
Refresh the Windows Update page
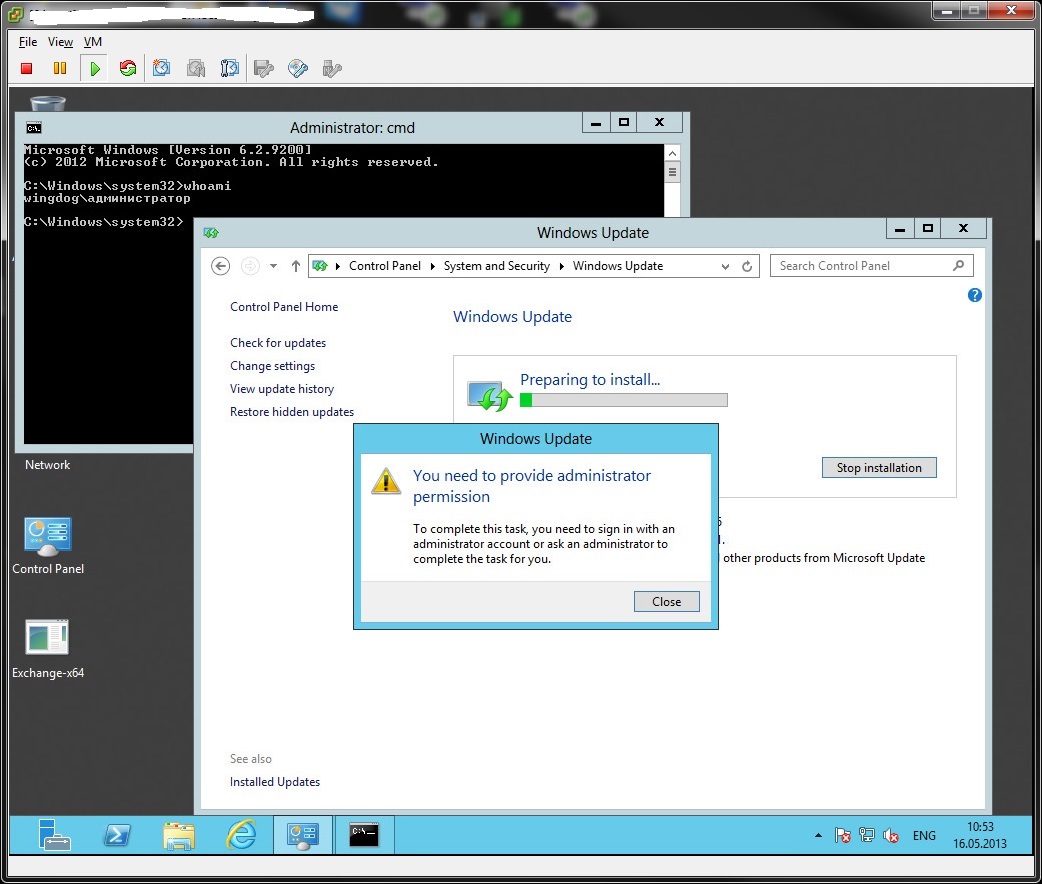coord(747,267)
